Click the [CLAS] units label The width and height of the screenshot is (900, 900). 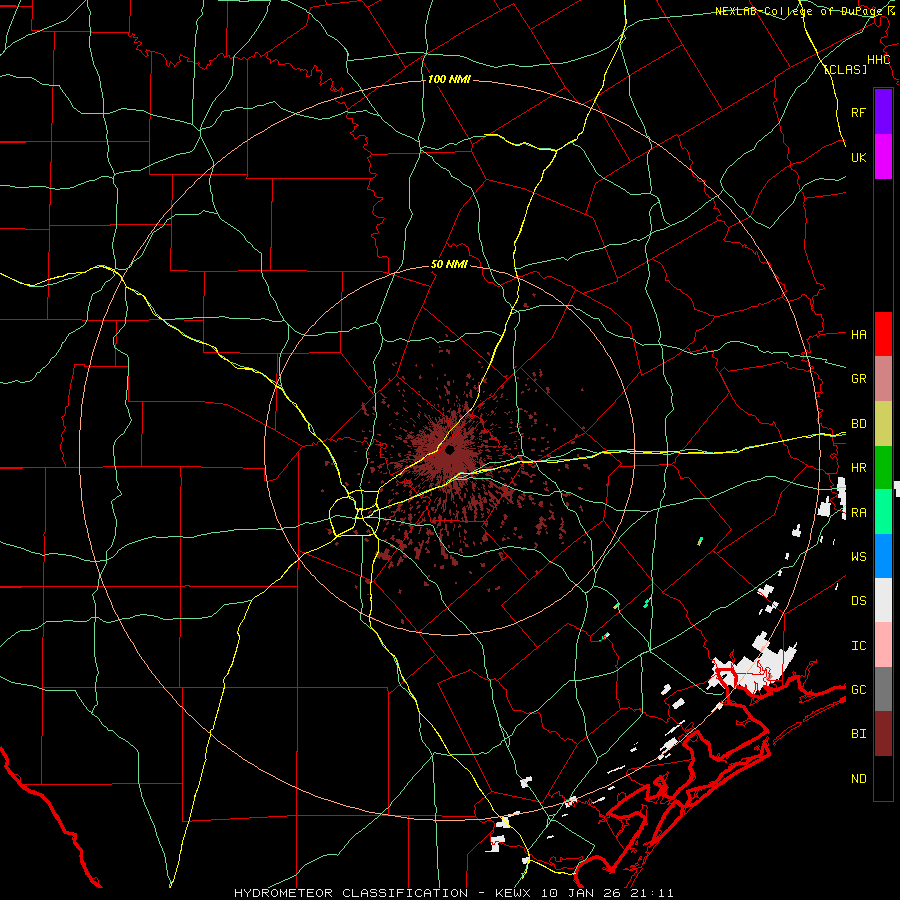[845, 69]
